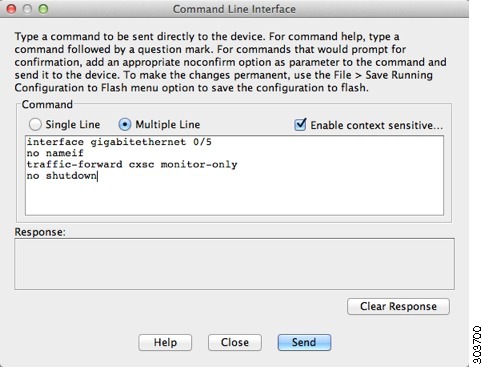
Task: Click the traffic-forward cxsc monitor-only line
Action: pyautogui.click(x=132, y=165)
